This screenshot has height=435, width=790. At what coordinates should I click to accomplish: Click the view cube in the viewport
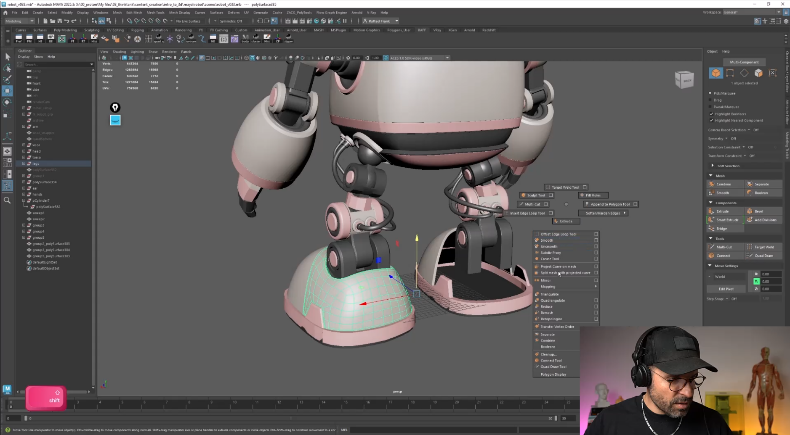(x=684, y=80)
